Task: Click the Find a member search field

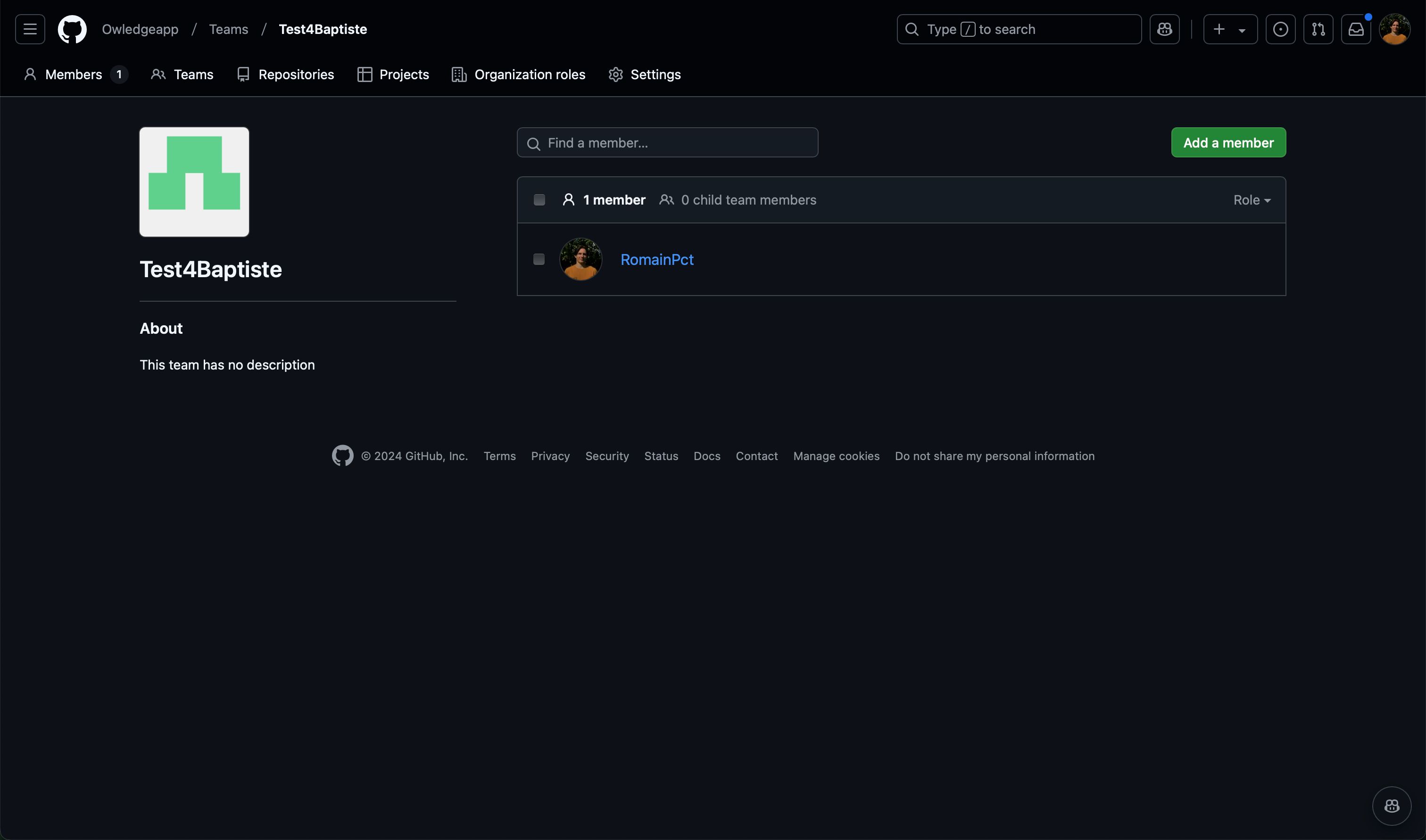Action: [x=668, y=142]
